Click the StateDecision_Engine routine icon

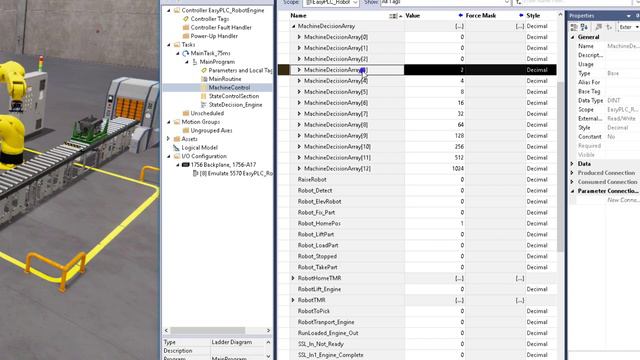pyautogui.click(x=204, y=104)
